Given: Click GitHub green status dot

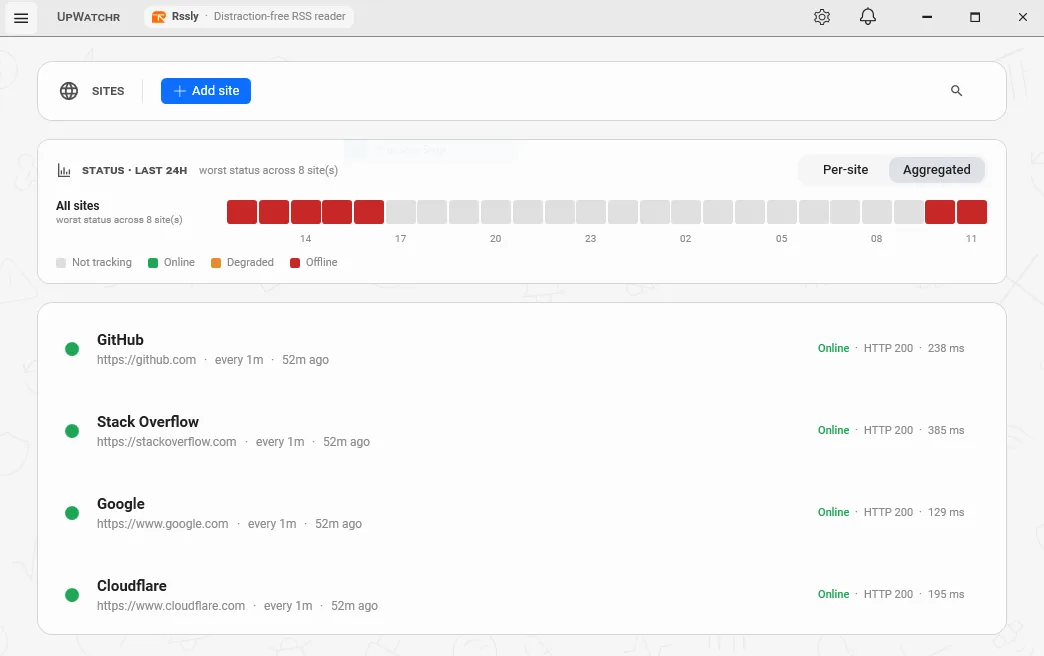Looking at the screenshot, I should pos(72,349).
